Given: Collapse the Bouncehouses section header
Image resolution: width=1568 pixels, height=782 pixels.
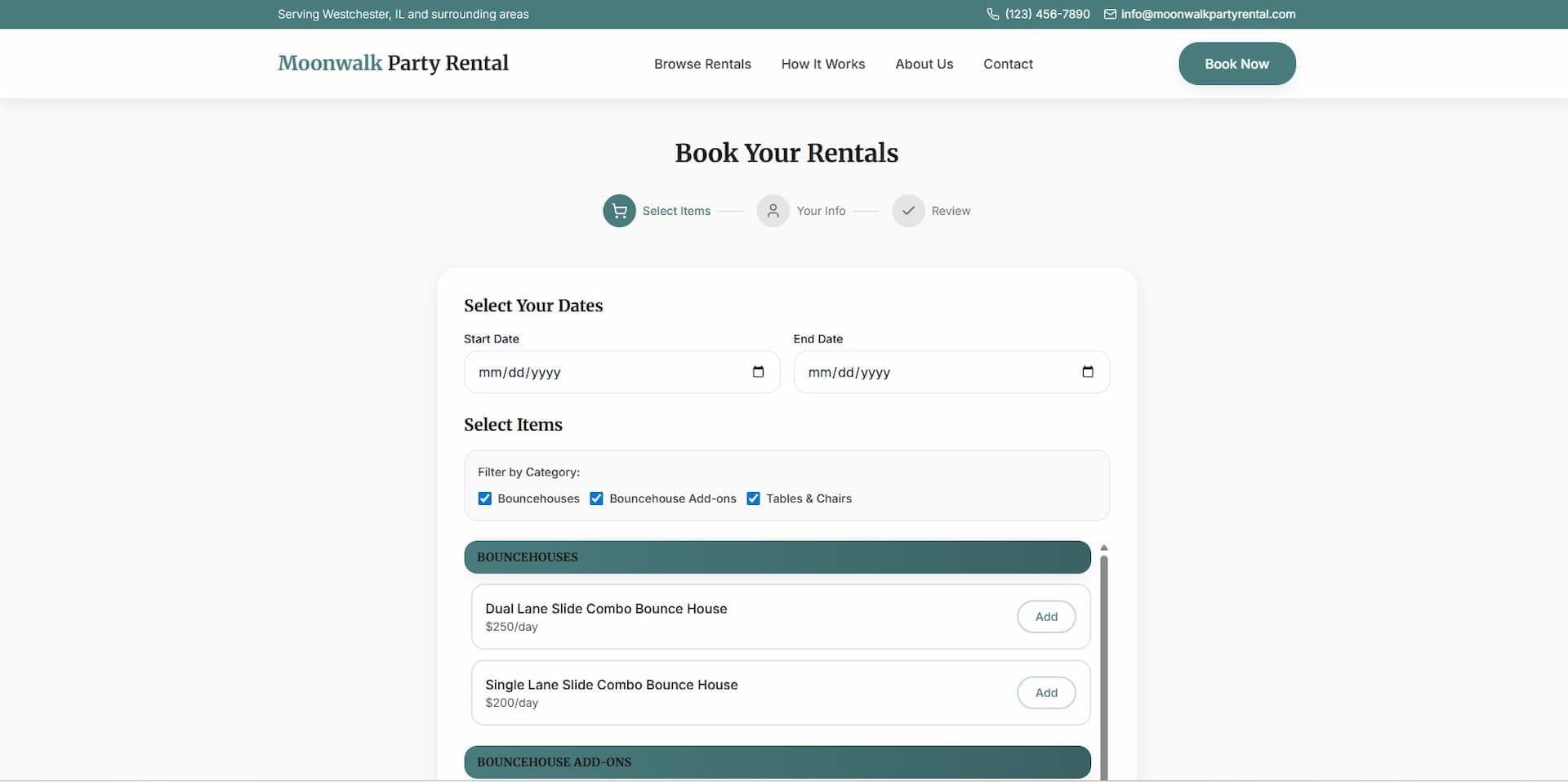Looking at the screenshot, I should (777, 557).
